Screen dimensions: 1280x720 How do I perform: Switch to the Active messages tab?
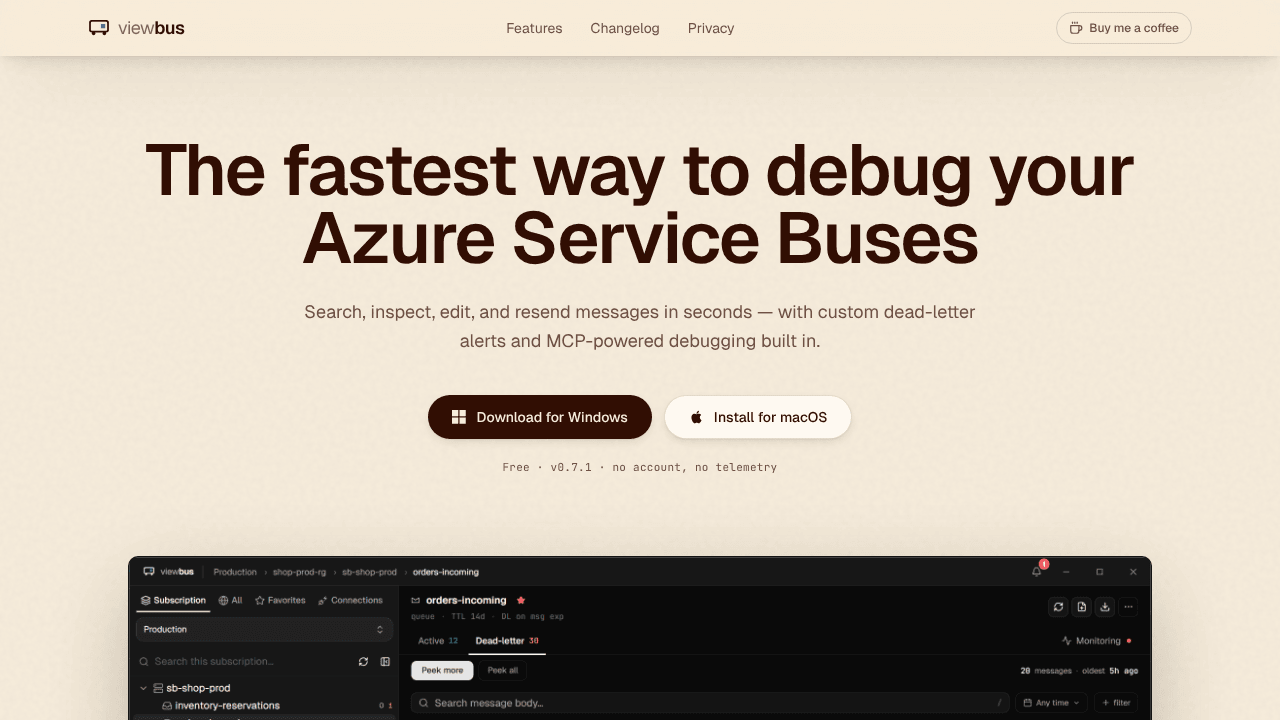point(438,641)
